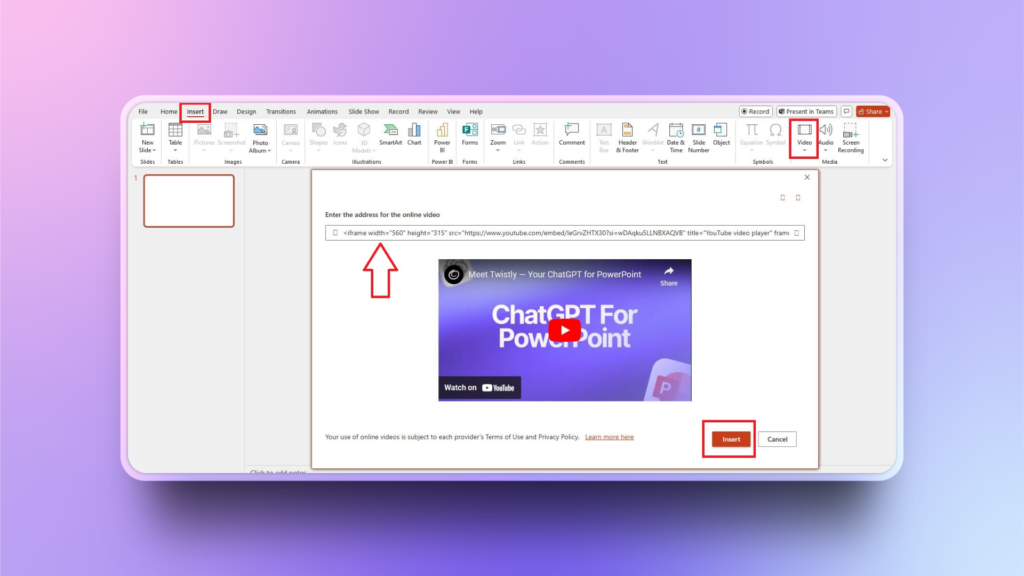Open the File menu
The image size is (1024, 576).
pyautogui.click(x=143, y=112)
